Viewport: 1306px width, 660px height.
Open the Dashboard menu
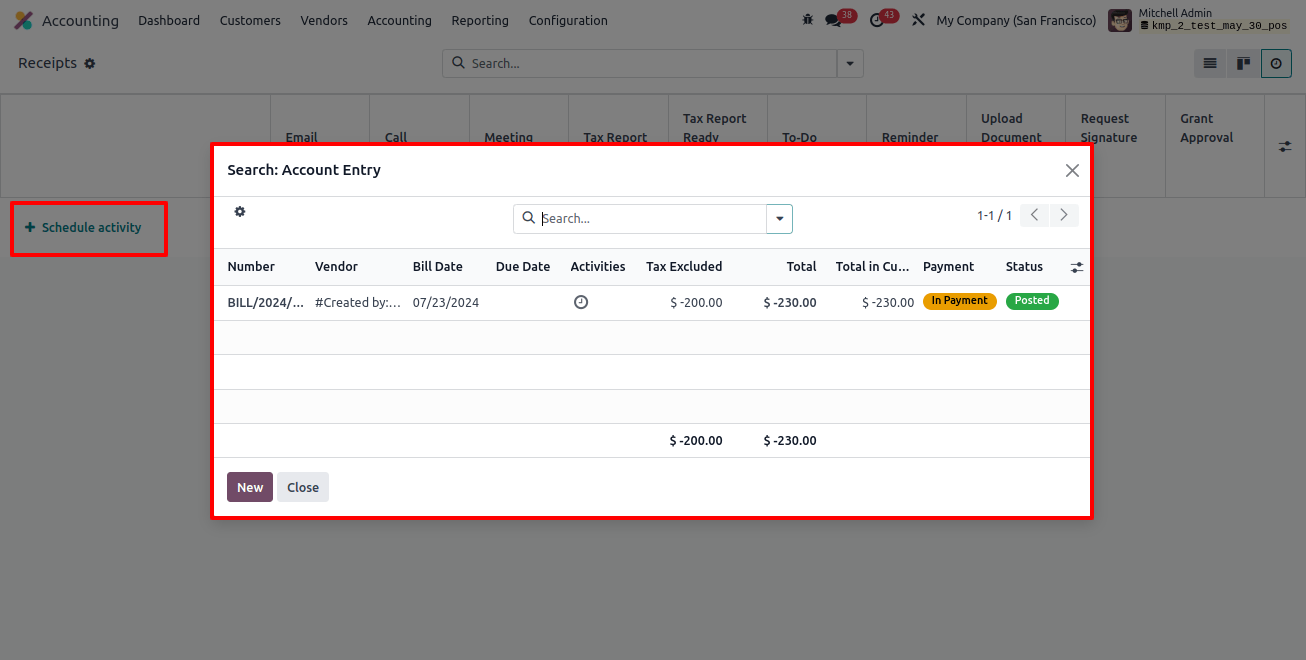169,20
